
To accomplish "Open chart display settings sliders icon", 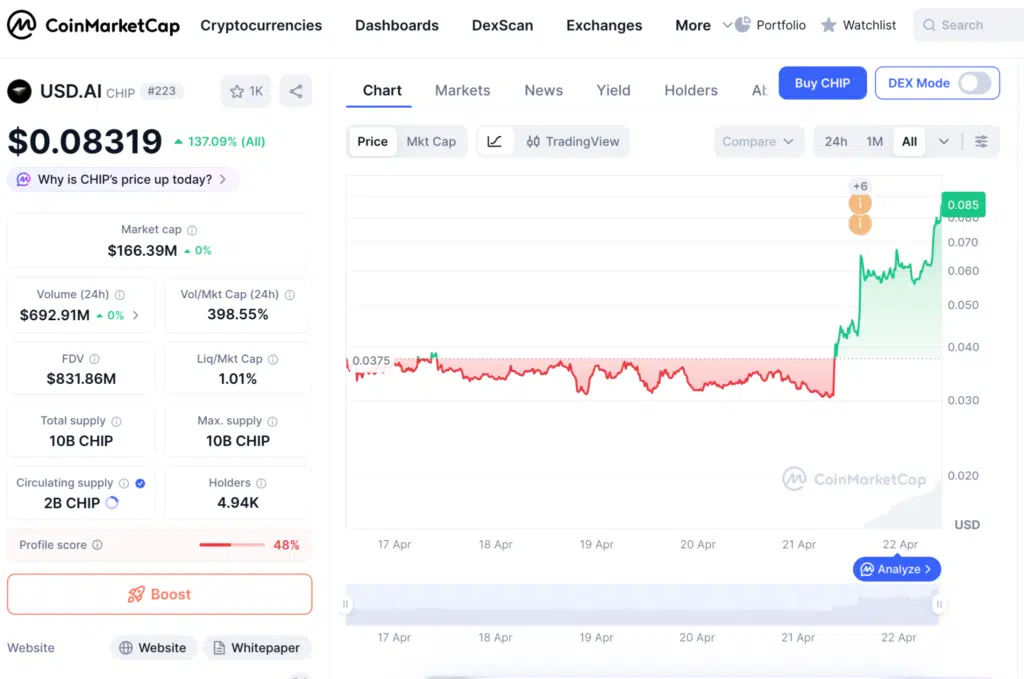I will click(x=981, y=141).
